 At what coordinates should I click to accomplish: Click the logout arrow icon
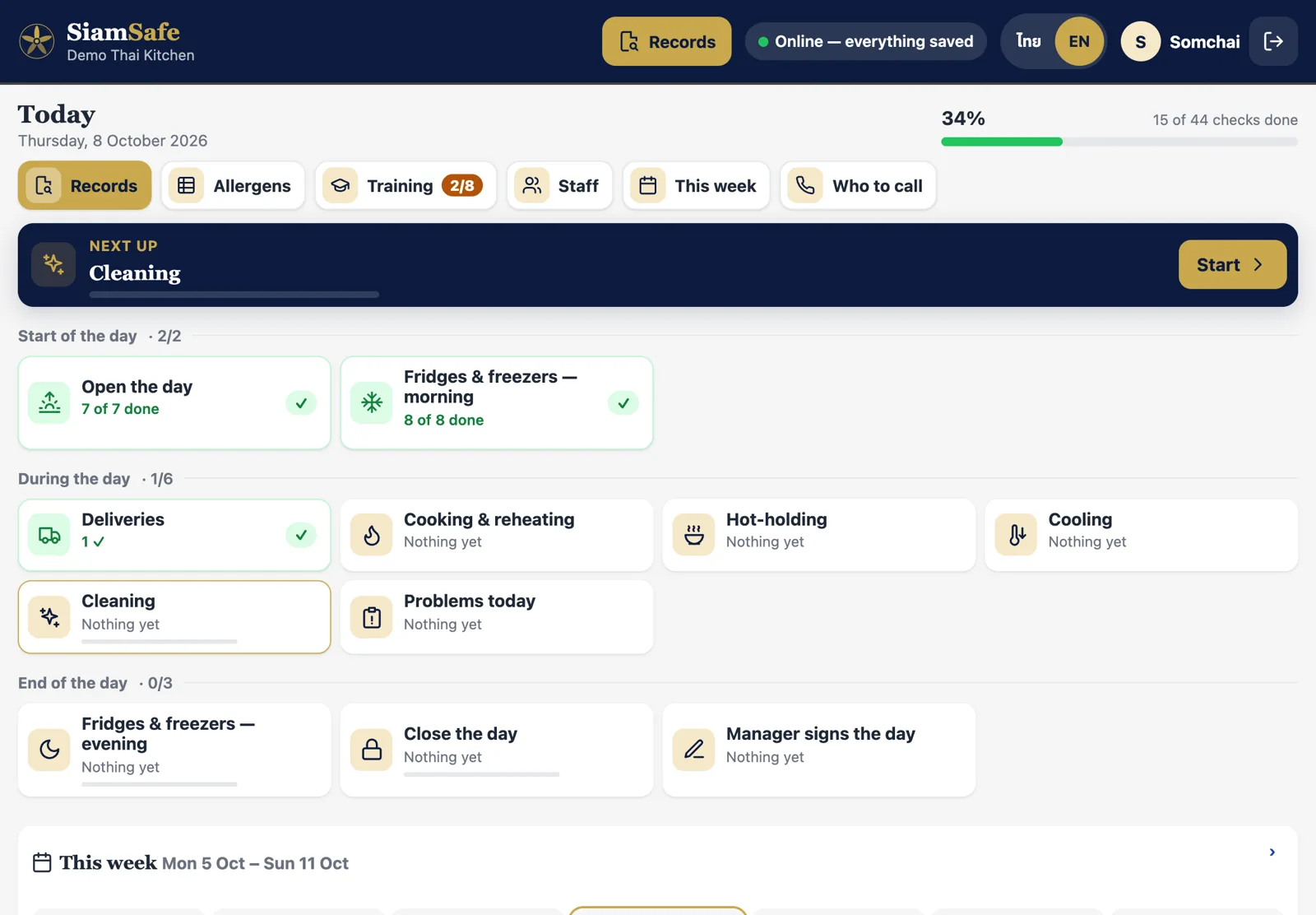pos(1273,41)
